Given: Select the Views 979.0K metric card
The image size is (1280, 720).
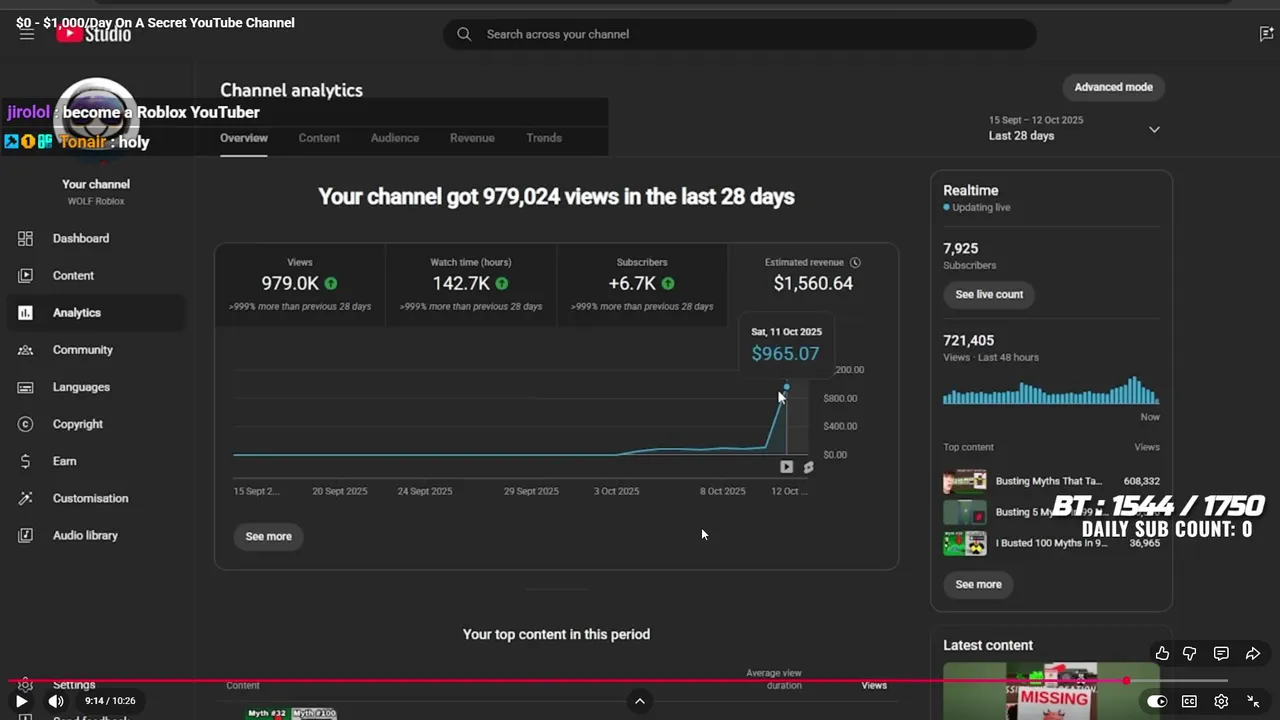Looking at the screenshot, I should 300,284.
